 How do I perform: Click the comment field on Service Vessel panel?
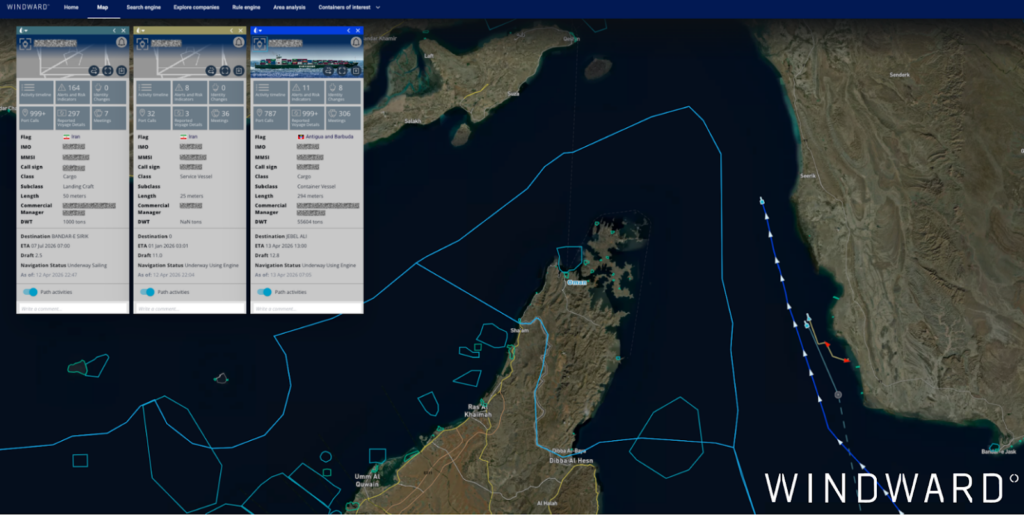tap(190, 308)
